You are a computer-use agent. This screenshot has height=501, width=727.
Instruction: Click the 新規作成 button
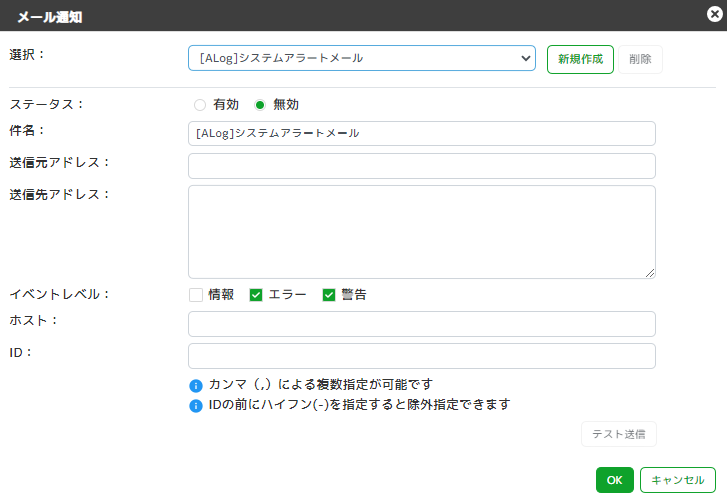pyautogui.click(x=580, y=59)
